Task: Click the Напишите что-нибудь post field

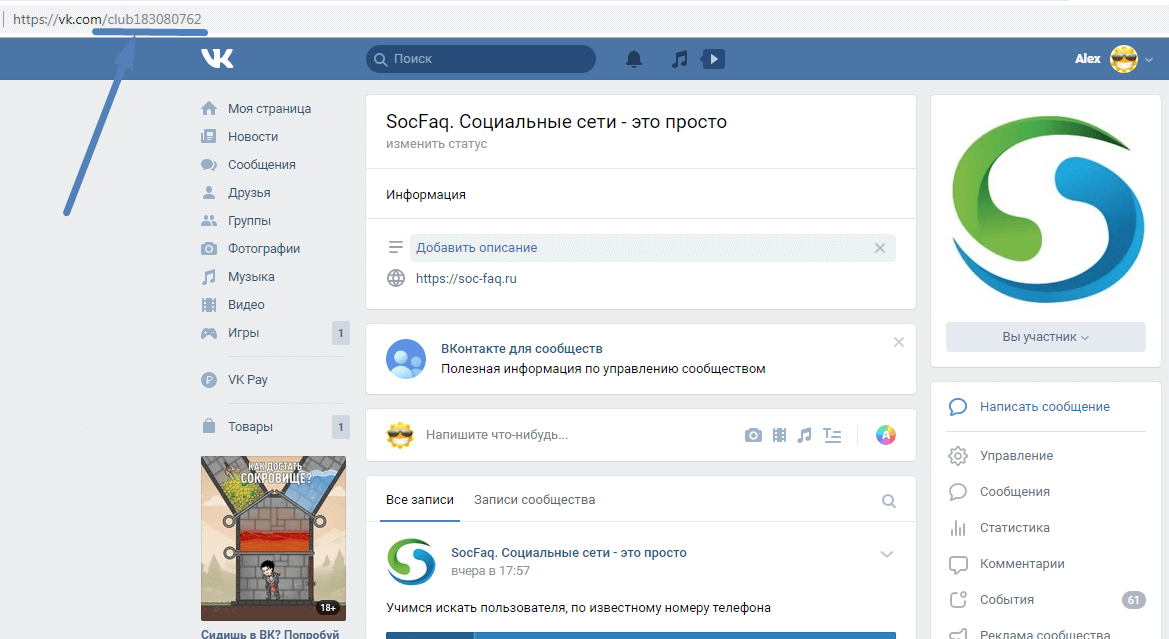Action: click(497, 435)
